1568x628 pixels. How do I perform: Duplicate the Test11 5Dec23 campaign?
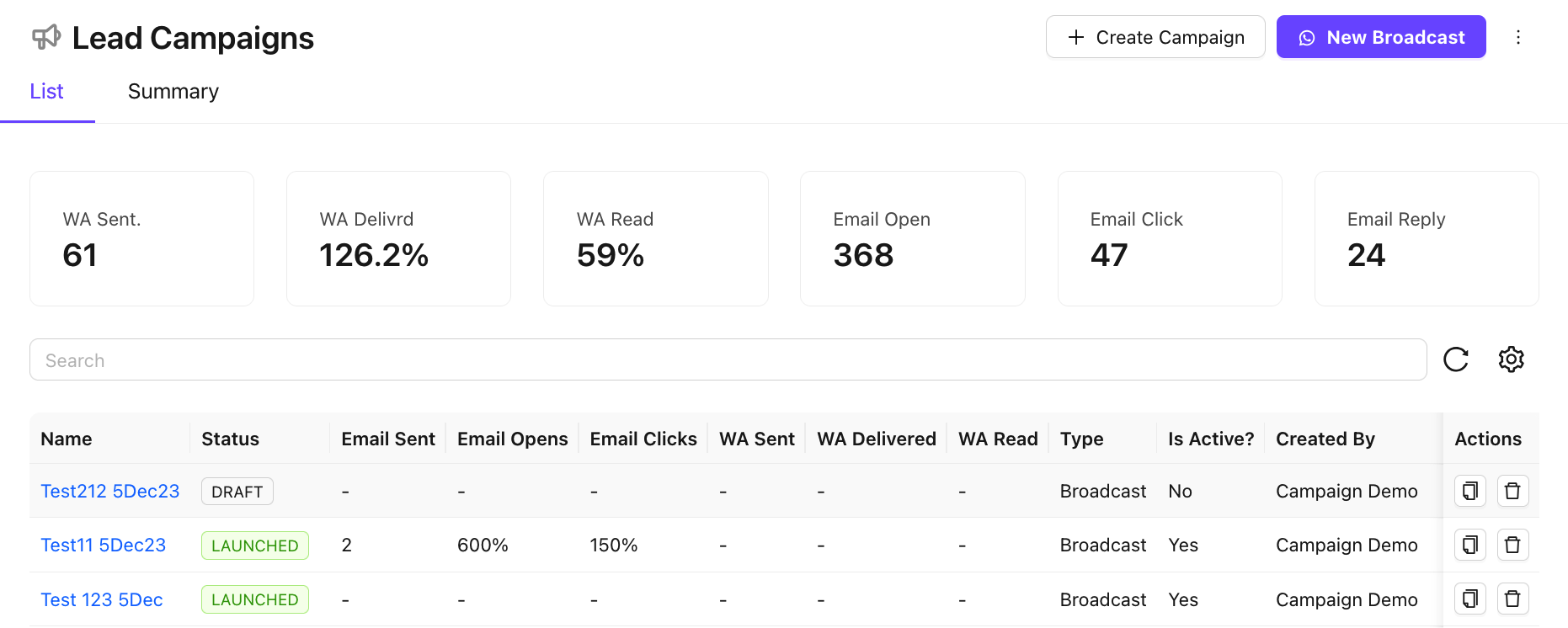[1470, 545]
